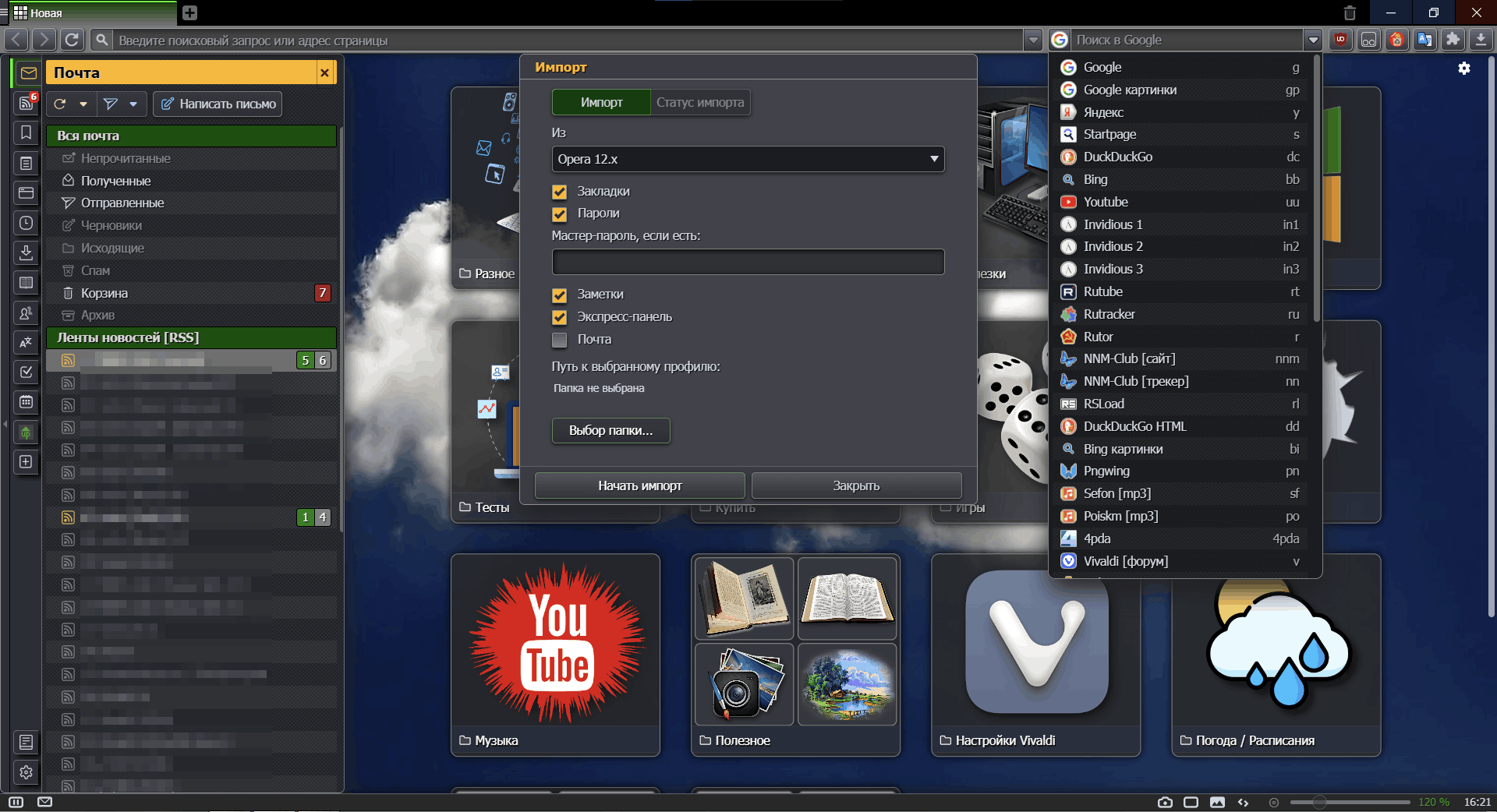This screenshot has width=1497, height=812.
Task: Choose Яндекс in search engine list
Action: (x=1180, y=112)
